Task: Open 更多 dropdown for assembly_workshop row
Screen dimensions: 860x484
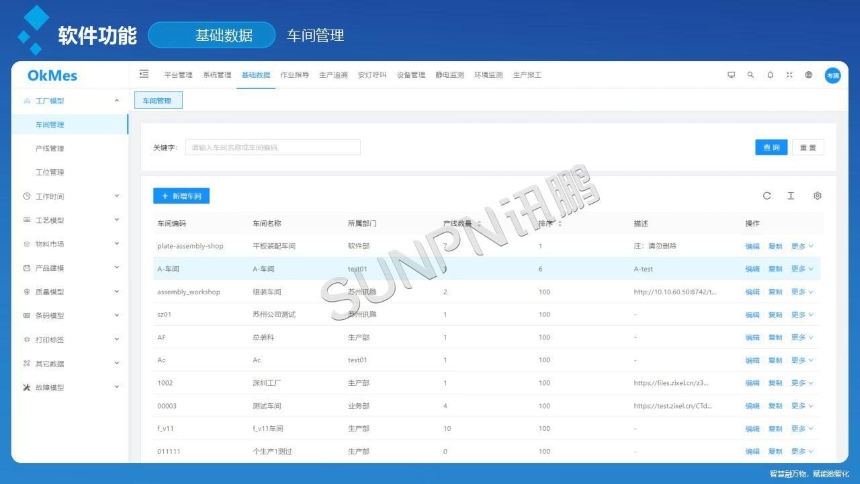Action: (x=802, y=292)
